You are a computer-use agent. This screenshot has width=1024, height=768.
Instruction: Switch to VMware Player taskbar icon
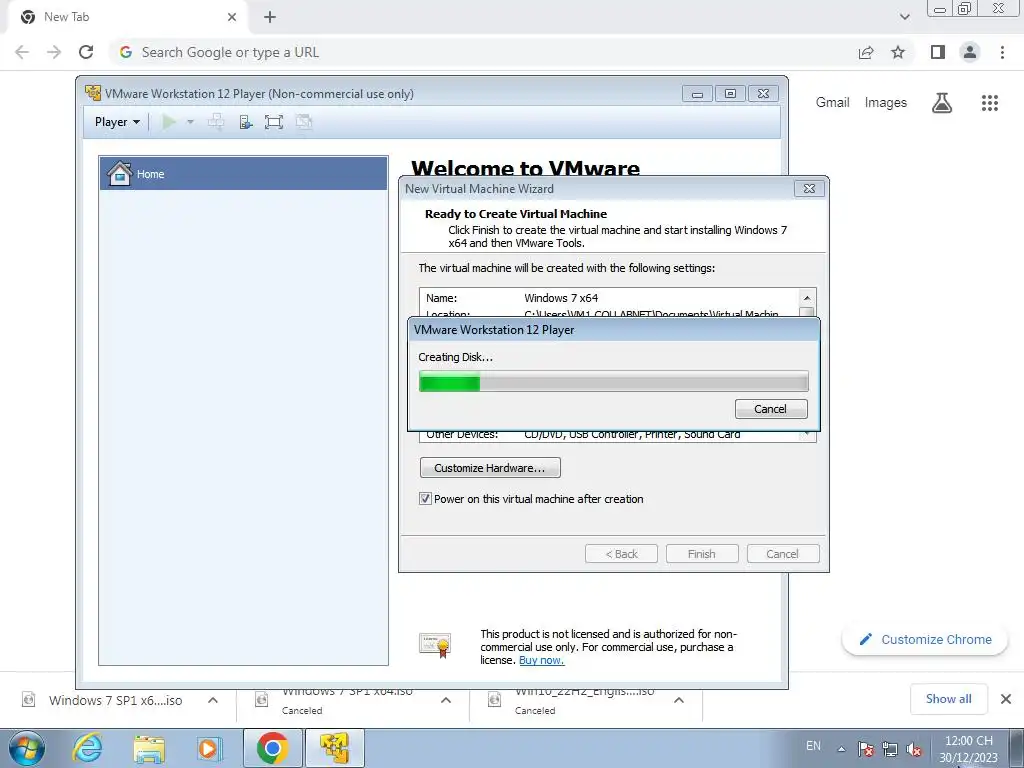pos(334,748)
